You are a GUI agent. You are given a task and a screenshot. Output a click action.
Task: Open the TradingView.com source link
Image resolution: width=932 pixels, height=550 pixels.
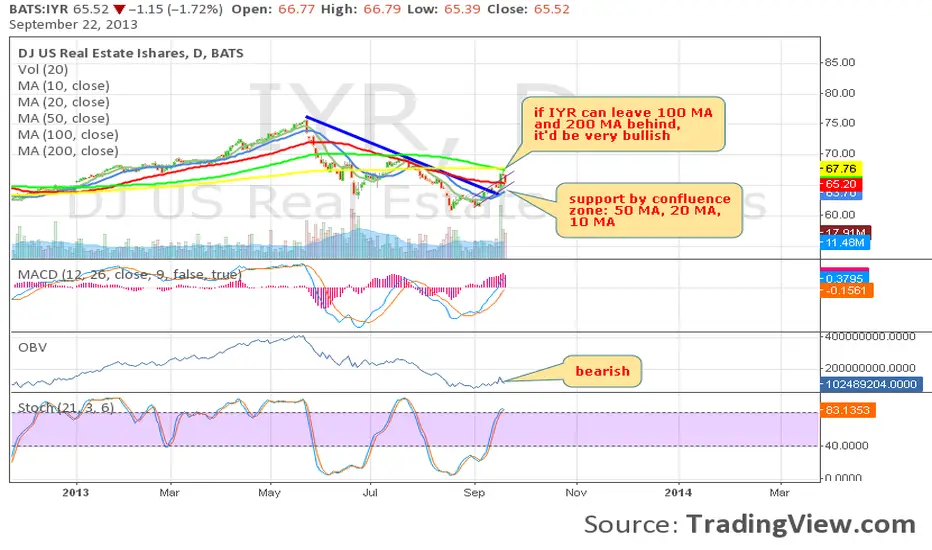pos(801,524)
